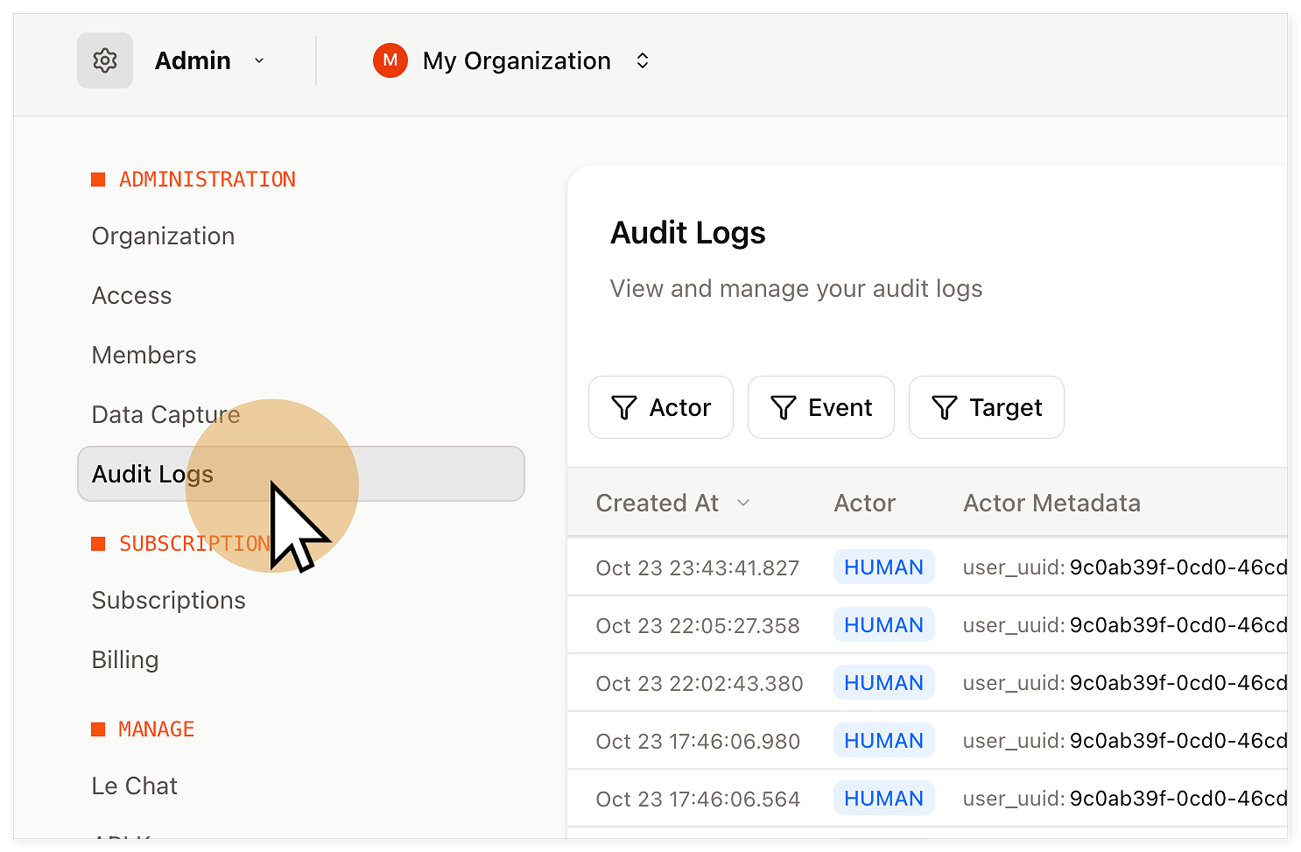This screenshot has height=852, width=1301.
Task: Click user_uuid value in the 22:02:43.380 row
Action: tap(1178, 684)
